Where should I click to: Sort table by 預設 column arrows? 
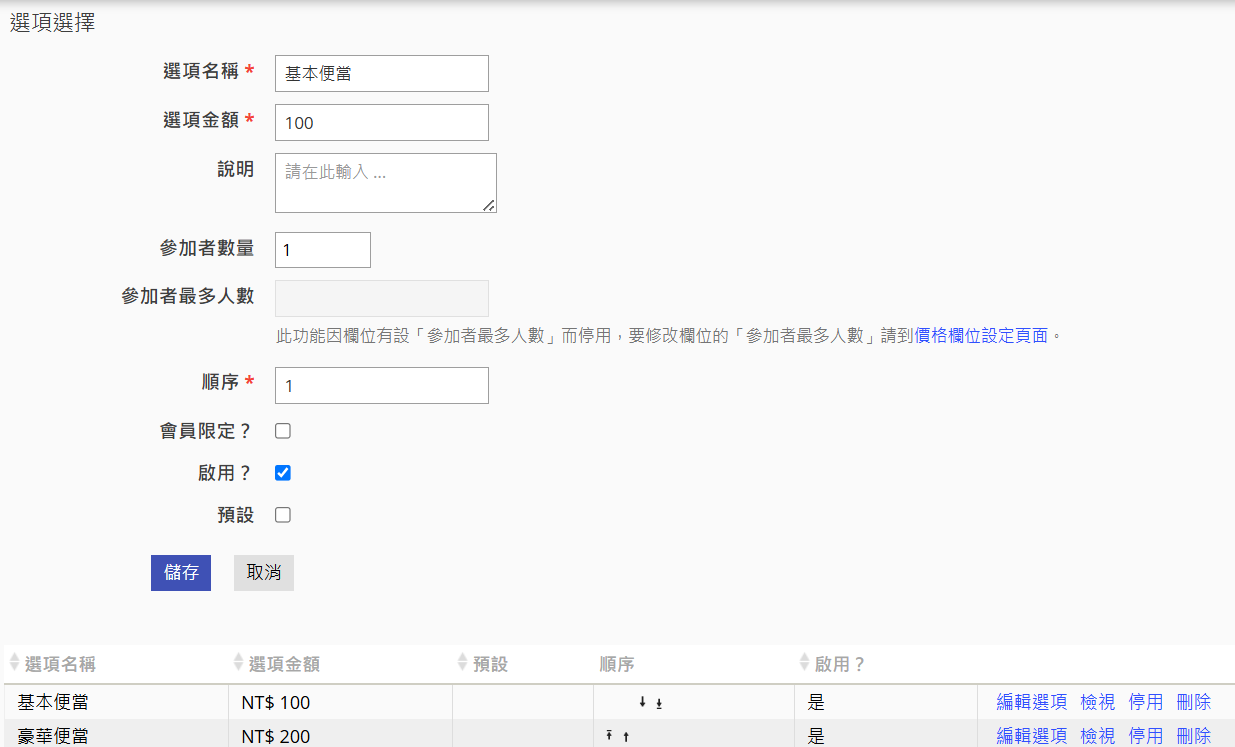462,663
